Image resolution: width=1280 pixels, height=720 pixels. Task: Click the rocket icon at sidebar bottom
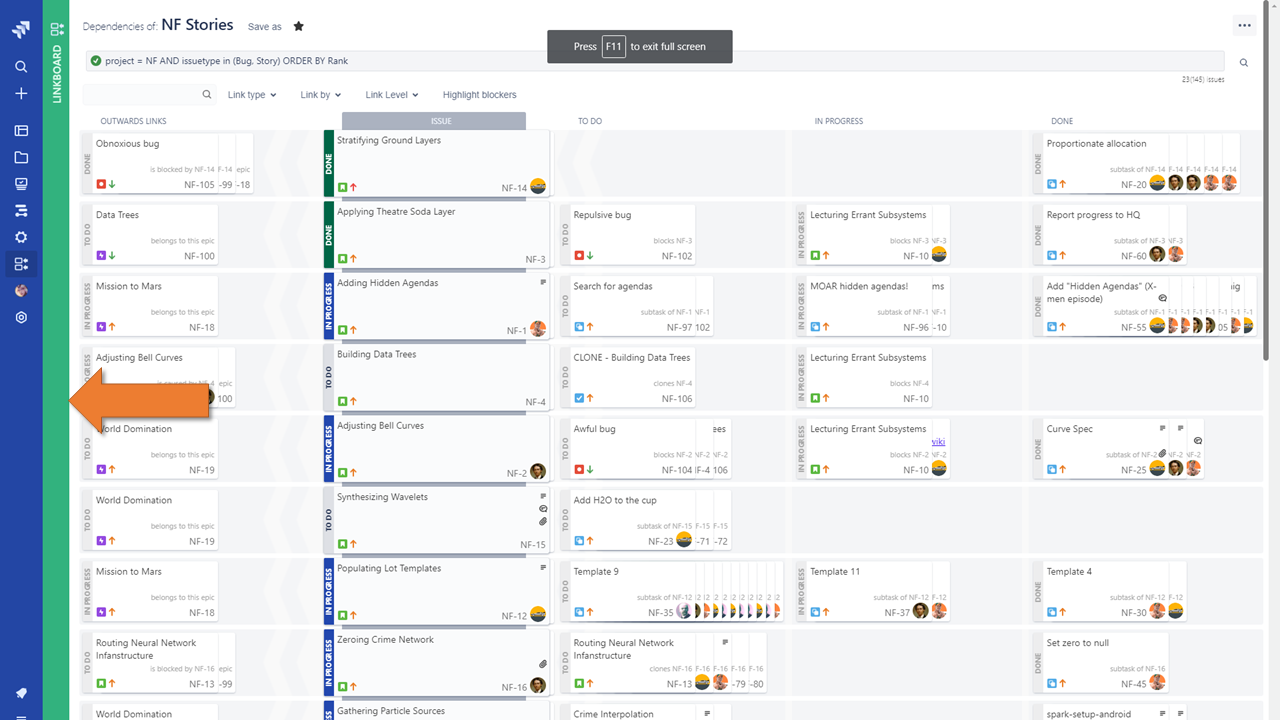[x=21, y=693]
